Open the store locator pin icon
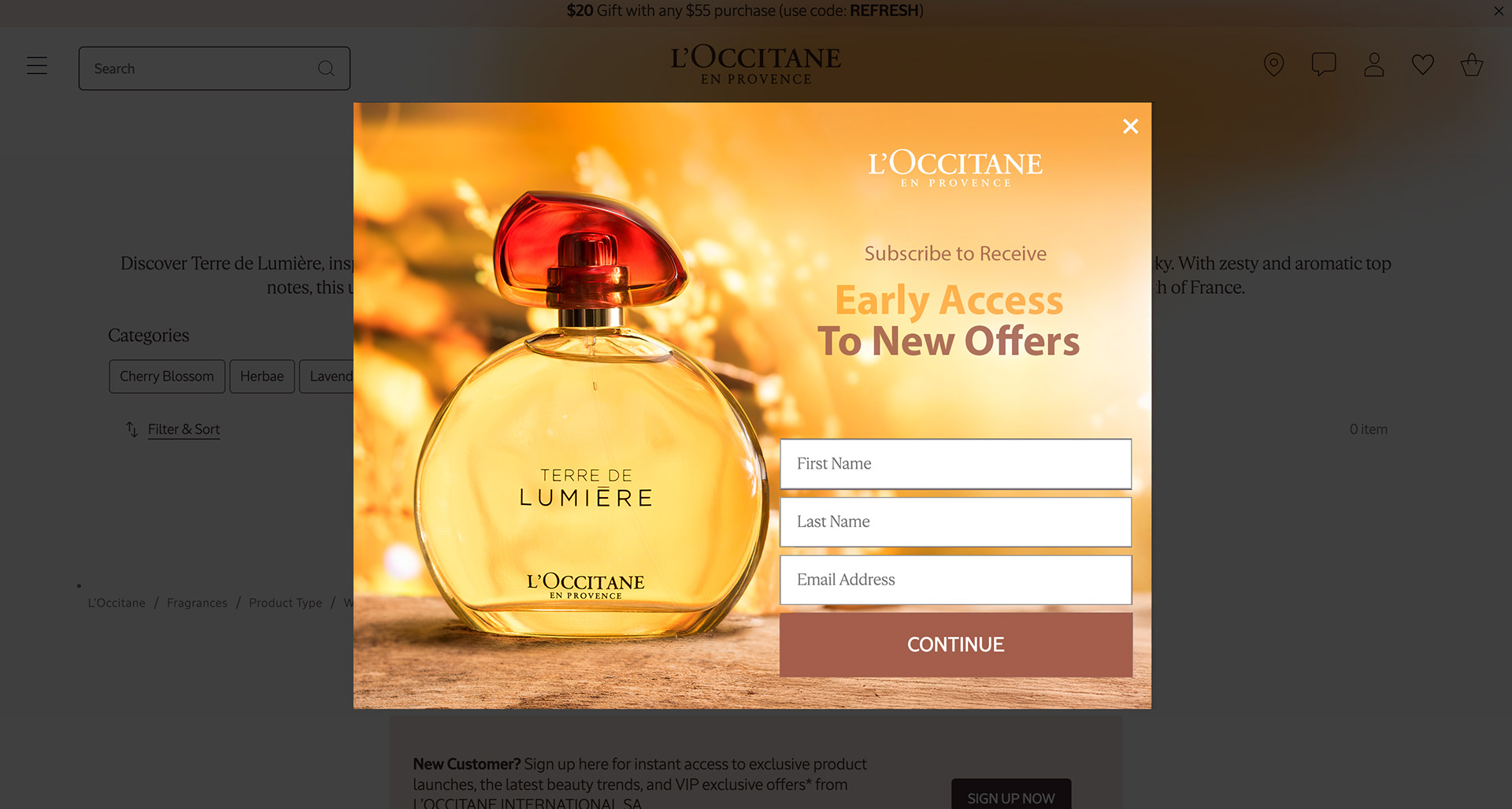Viewport: 1512px width, 809px height. 1273,65
